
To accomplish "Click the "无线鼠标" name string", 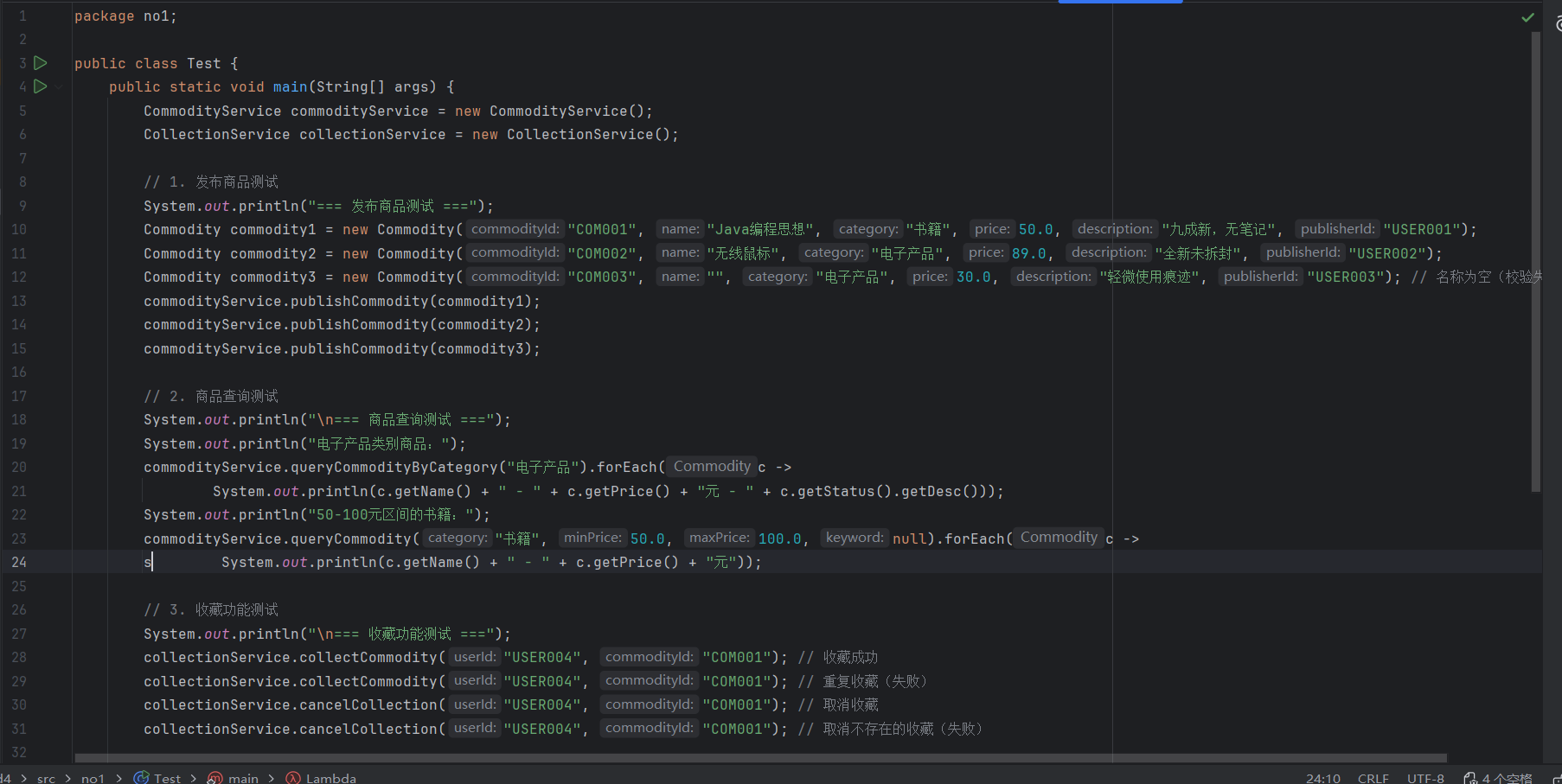I will [x=744, y=253].
